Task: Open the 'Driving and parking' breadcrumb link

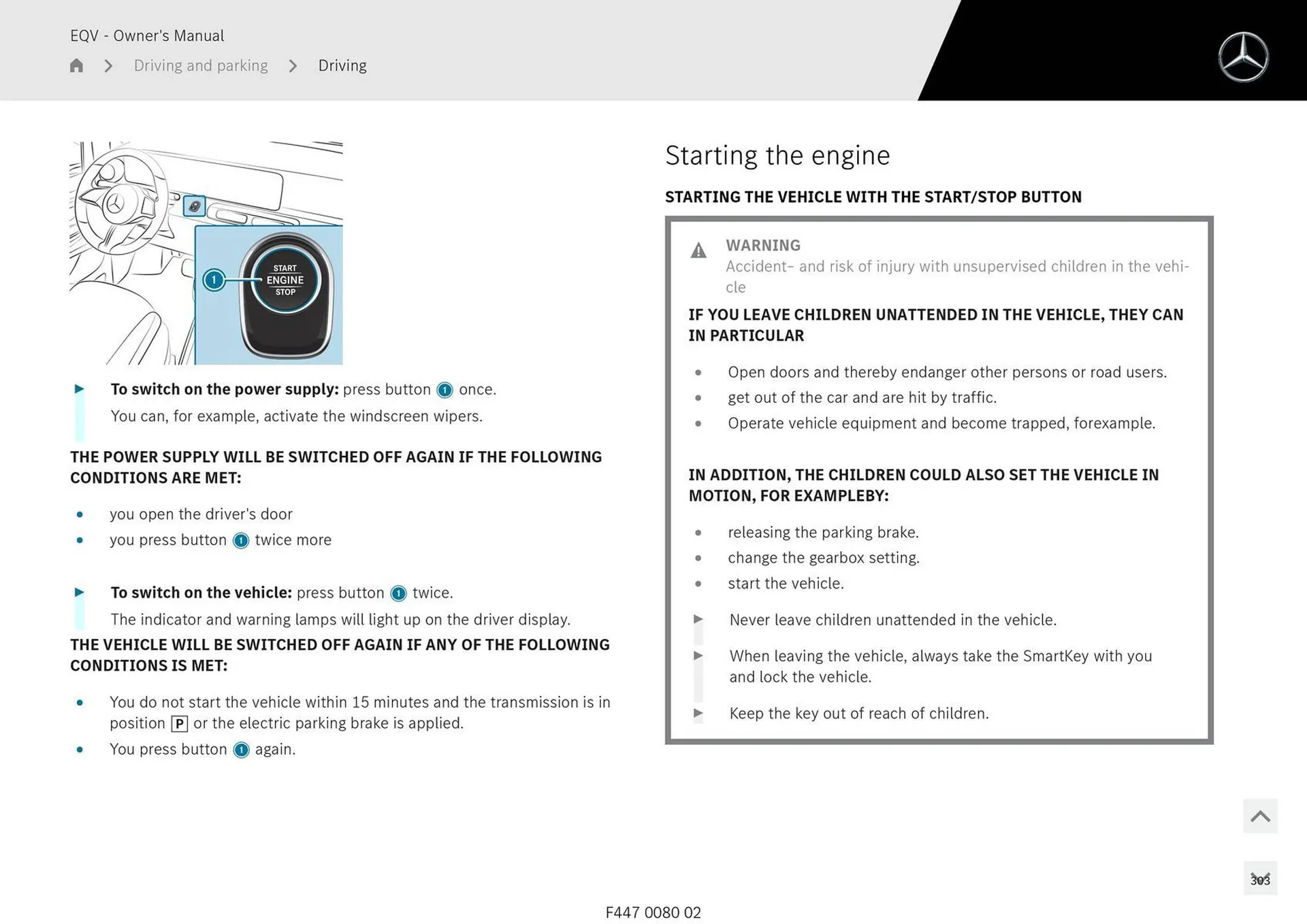Action: 200,65
